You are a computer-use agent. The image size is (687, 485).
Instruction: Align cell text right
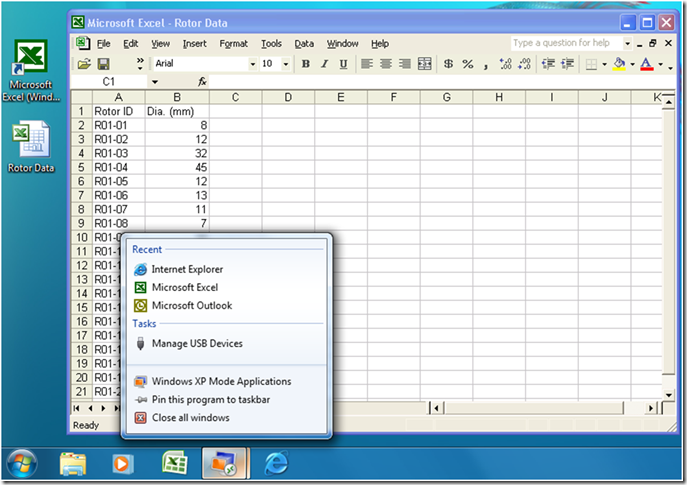(405, 64)
